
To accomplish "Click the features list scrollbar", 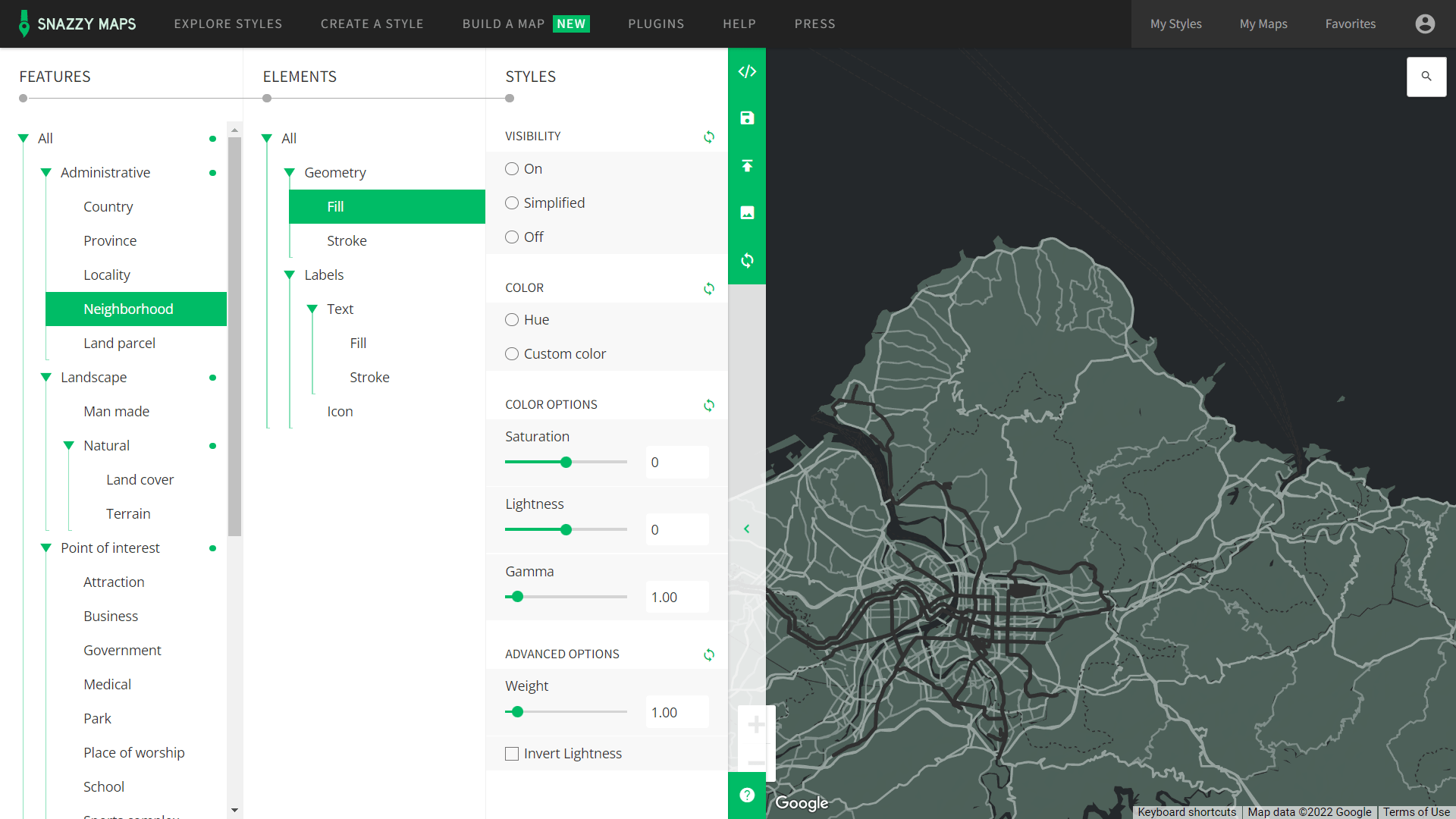I will pyautogui.click(x=234, y=336).
